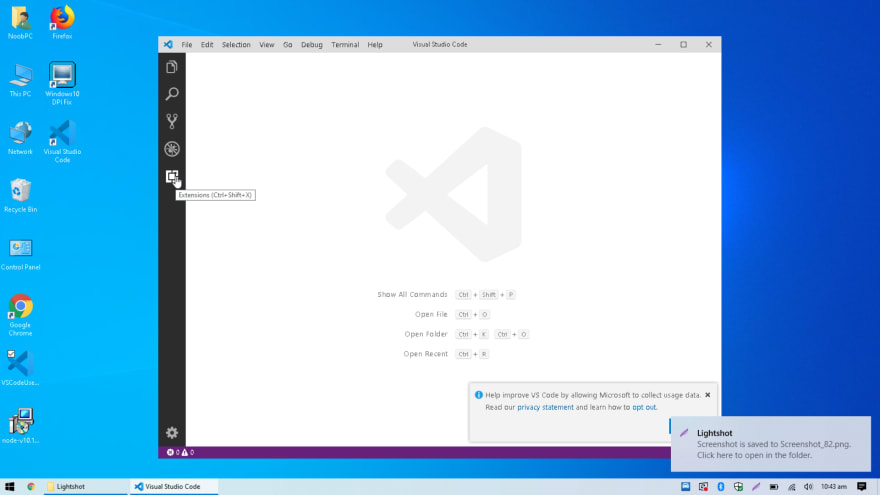Click the errors and warnings status bar item

[180, 452]
